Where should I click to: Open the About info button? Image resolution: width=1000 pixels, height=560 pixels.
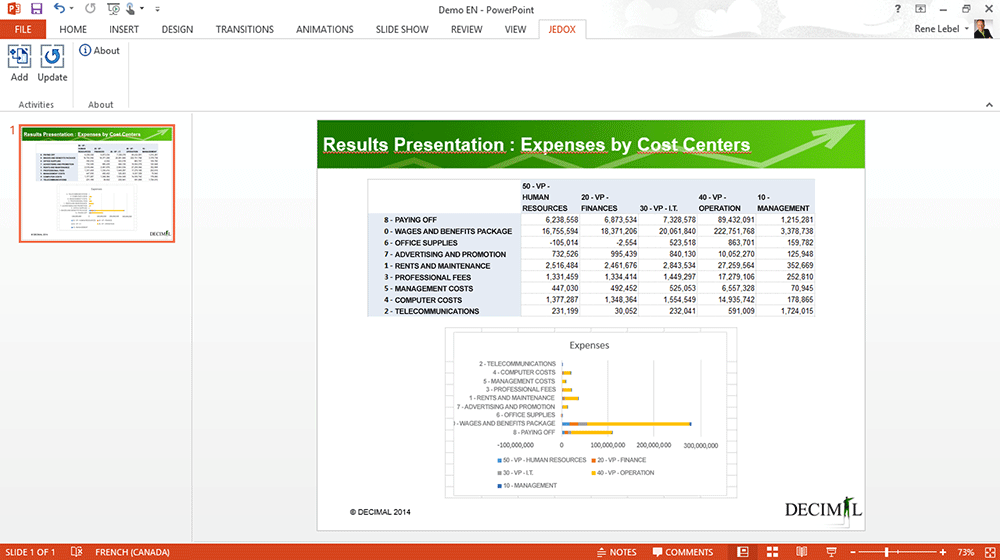click(99, 50)
